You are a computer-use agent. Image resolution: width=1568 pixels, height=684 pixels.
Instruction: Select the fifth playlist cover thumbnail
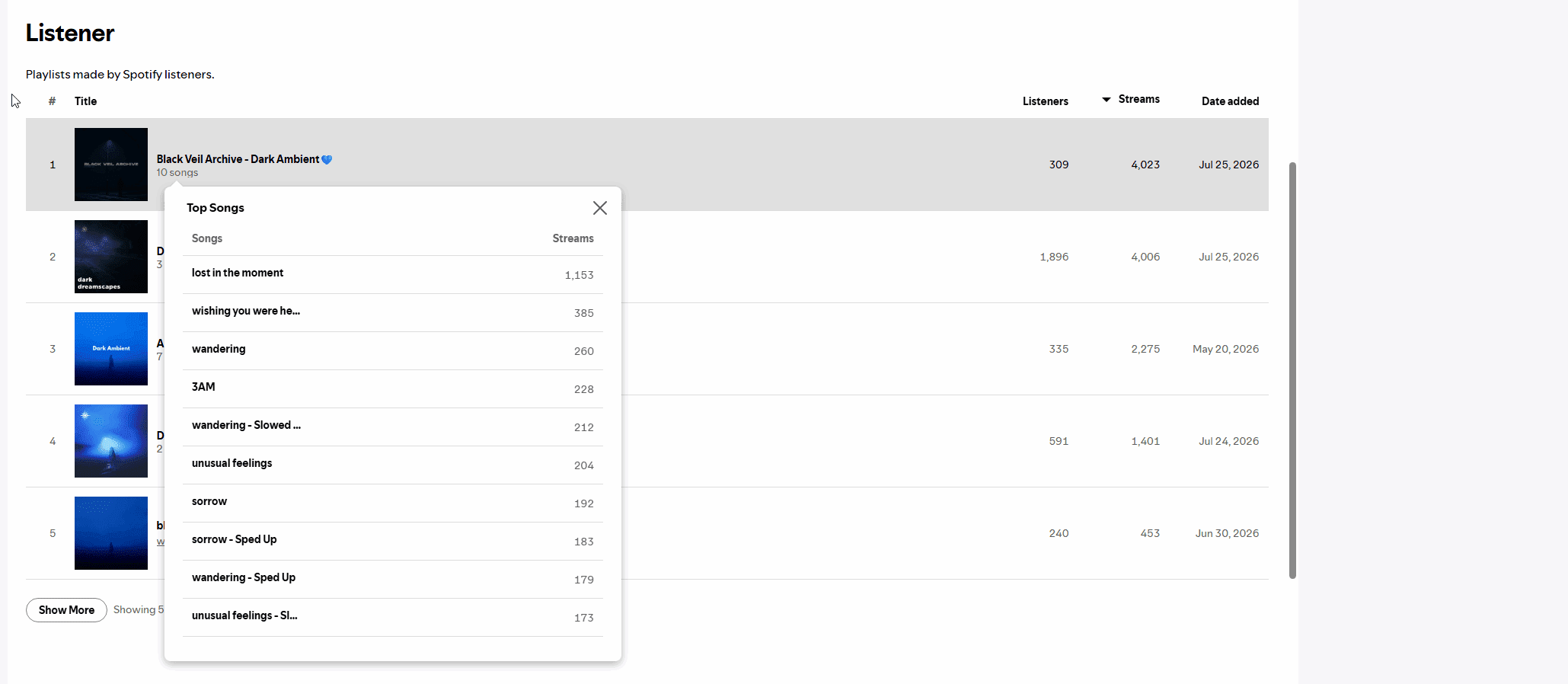click(x=111, y=533)
